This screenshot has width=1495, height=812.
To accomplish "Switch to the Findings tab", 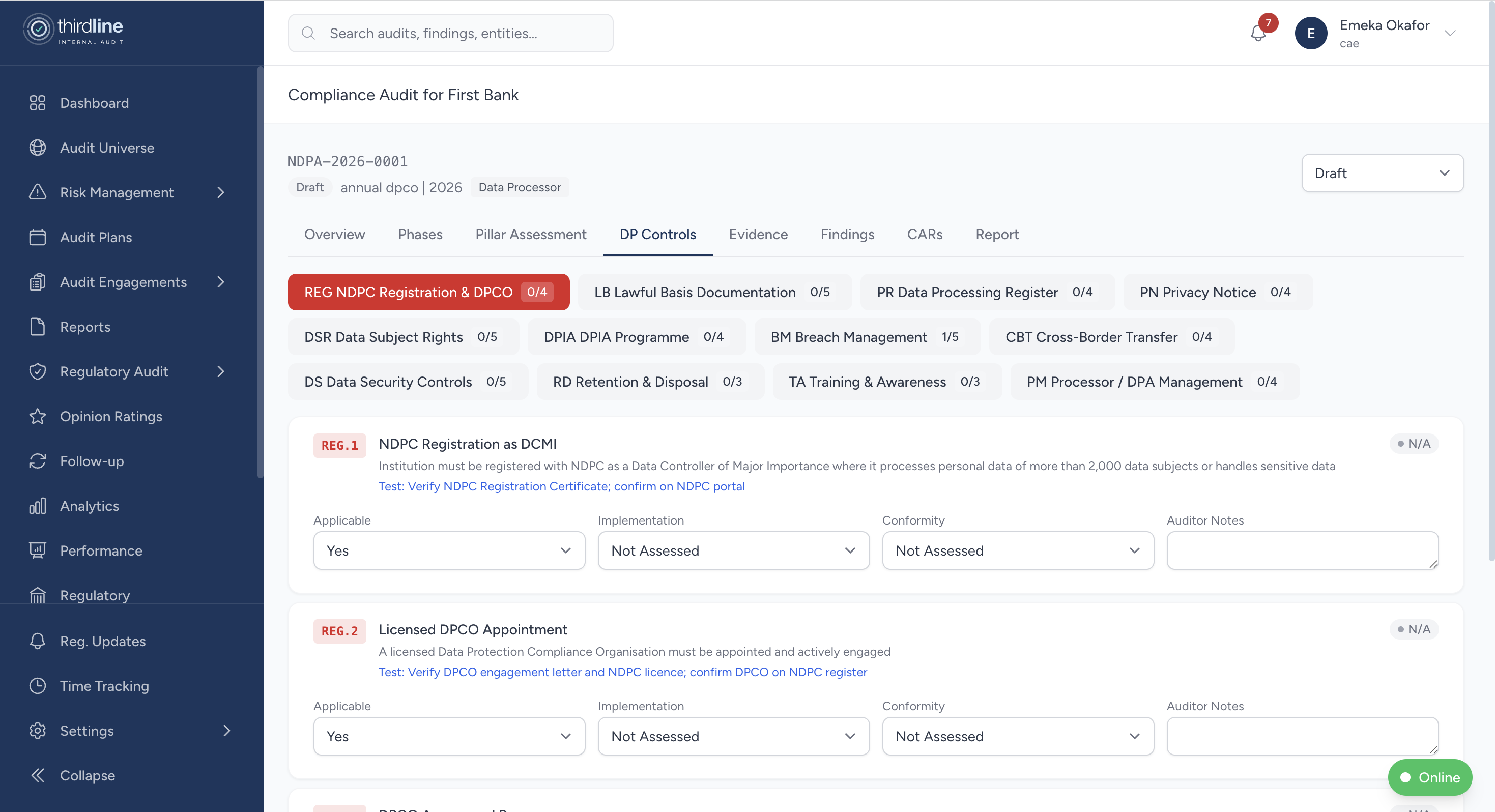I will pyautogui.click(x=847, y=235).
